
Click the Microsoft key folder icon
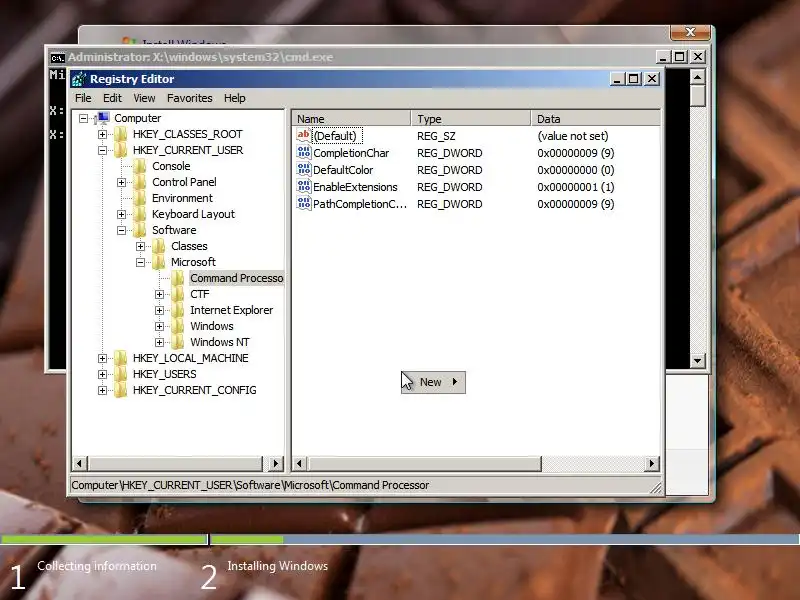coord(159,262)
